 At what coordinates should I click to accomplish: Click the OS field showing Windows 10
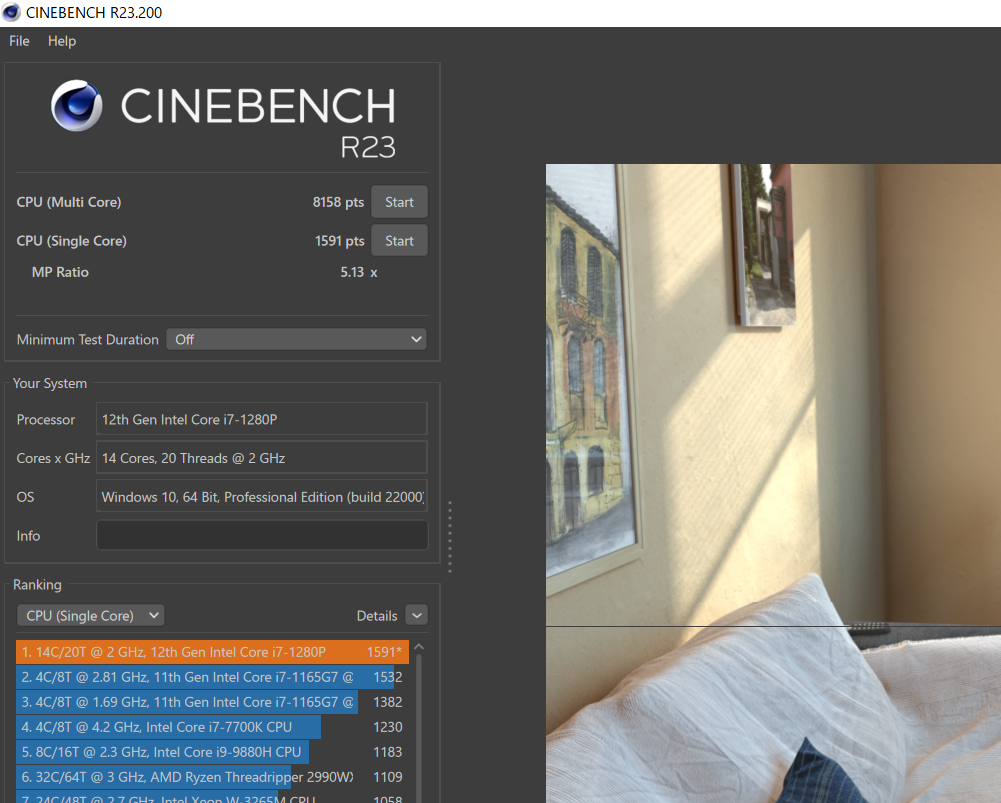(x=262, y=497)
